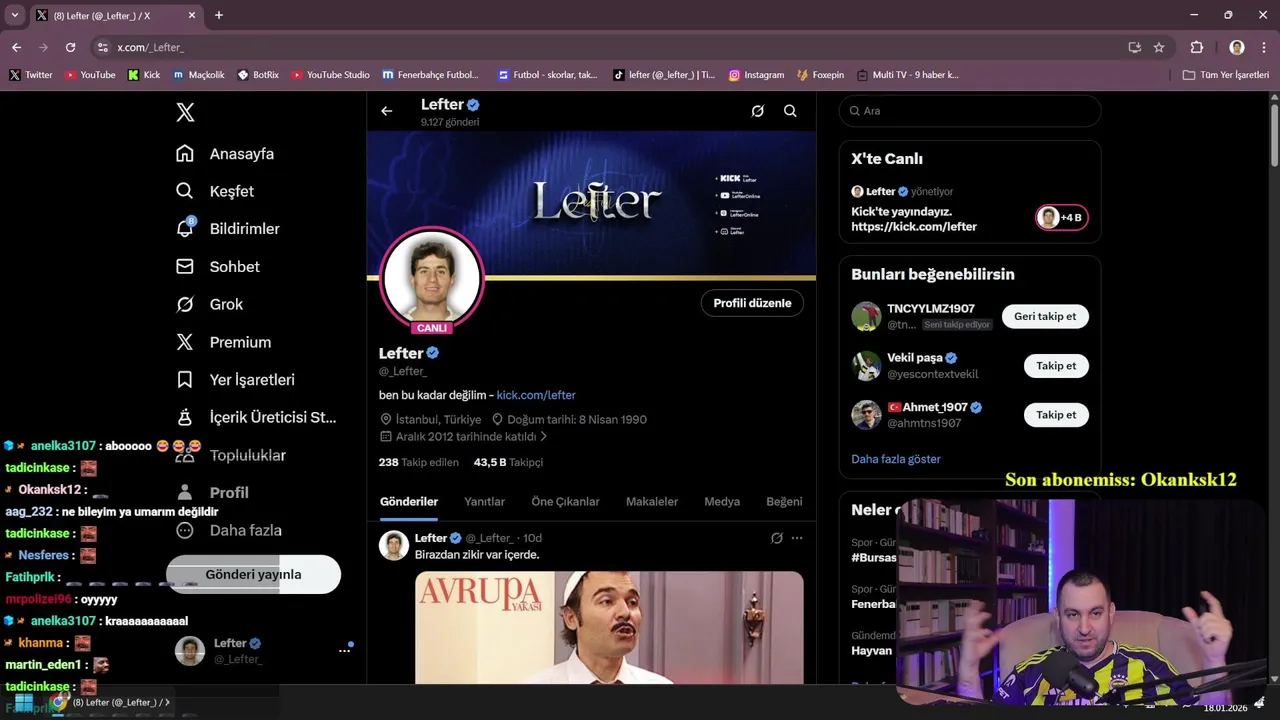Viewport: 1280px width, 720px height.
Task: Open the YouTube bookmark
Action: click(x=90, y=75)
